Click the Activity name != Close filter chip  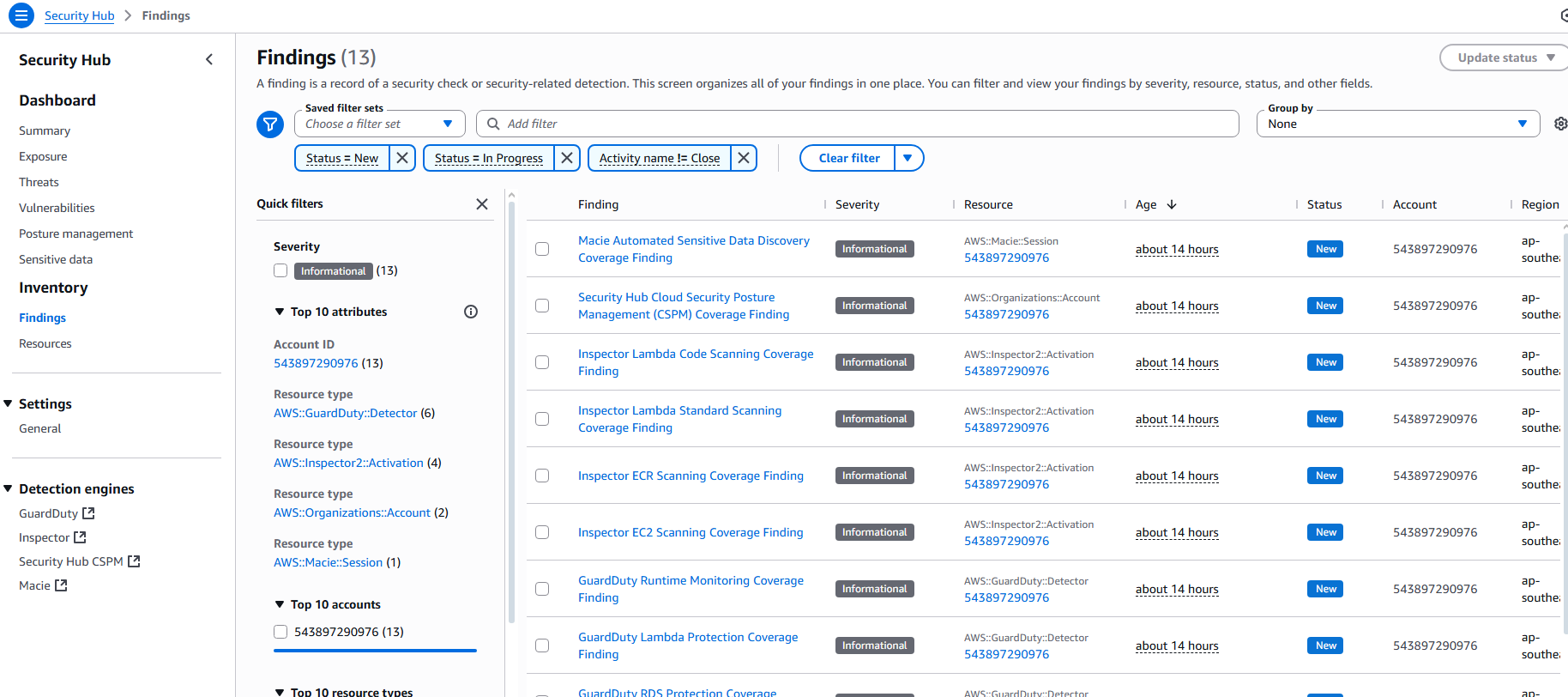point(660,158)
